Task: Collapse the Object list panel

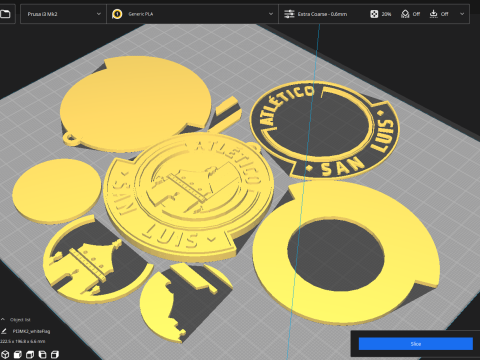Action: (3, 319)
